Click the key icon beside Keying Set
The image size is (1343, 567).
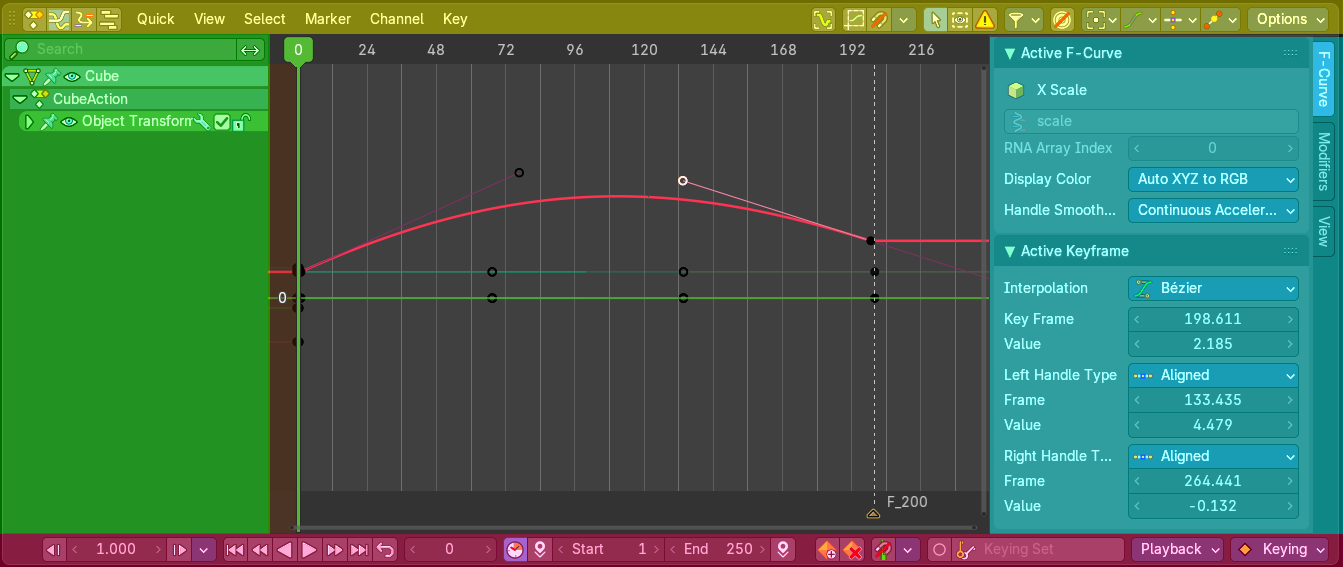click(x=965, y=549)
